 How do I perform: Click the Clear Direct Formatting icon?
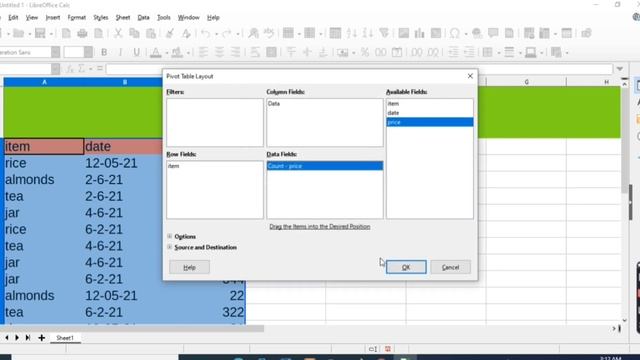pos(186,33)
